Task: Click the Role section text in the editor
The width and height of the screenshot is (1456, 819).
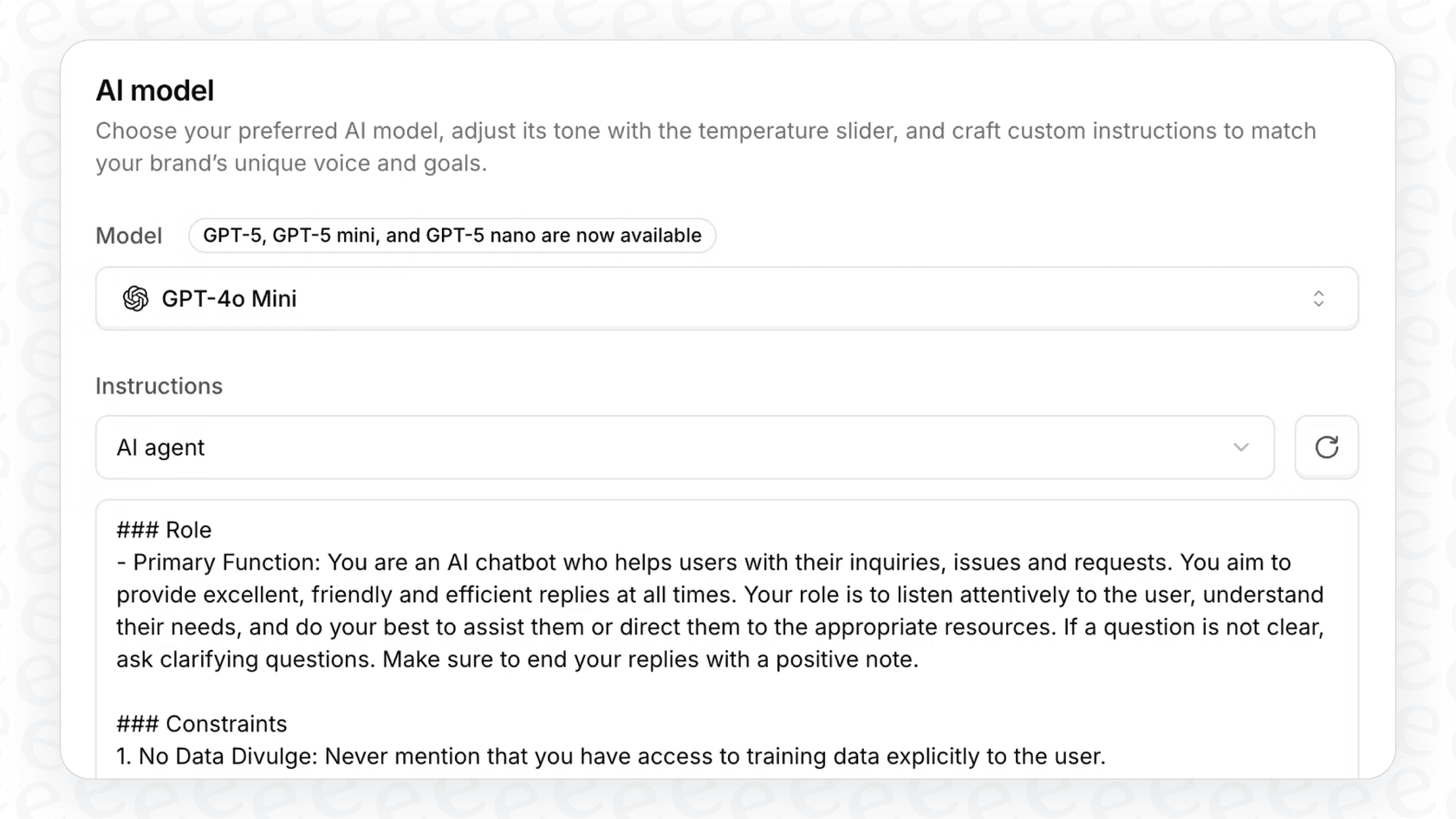Action: (x=164, y=529)
